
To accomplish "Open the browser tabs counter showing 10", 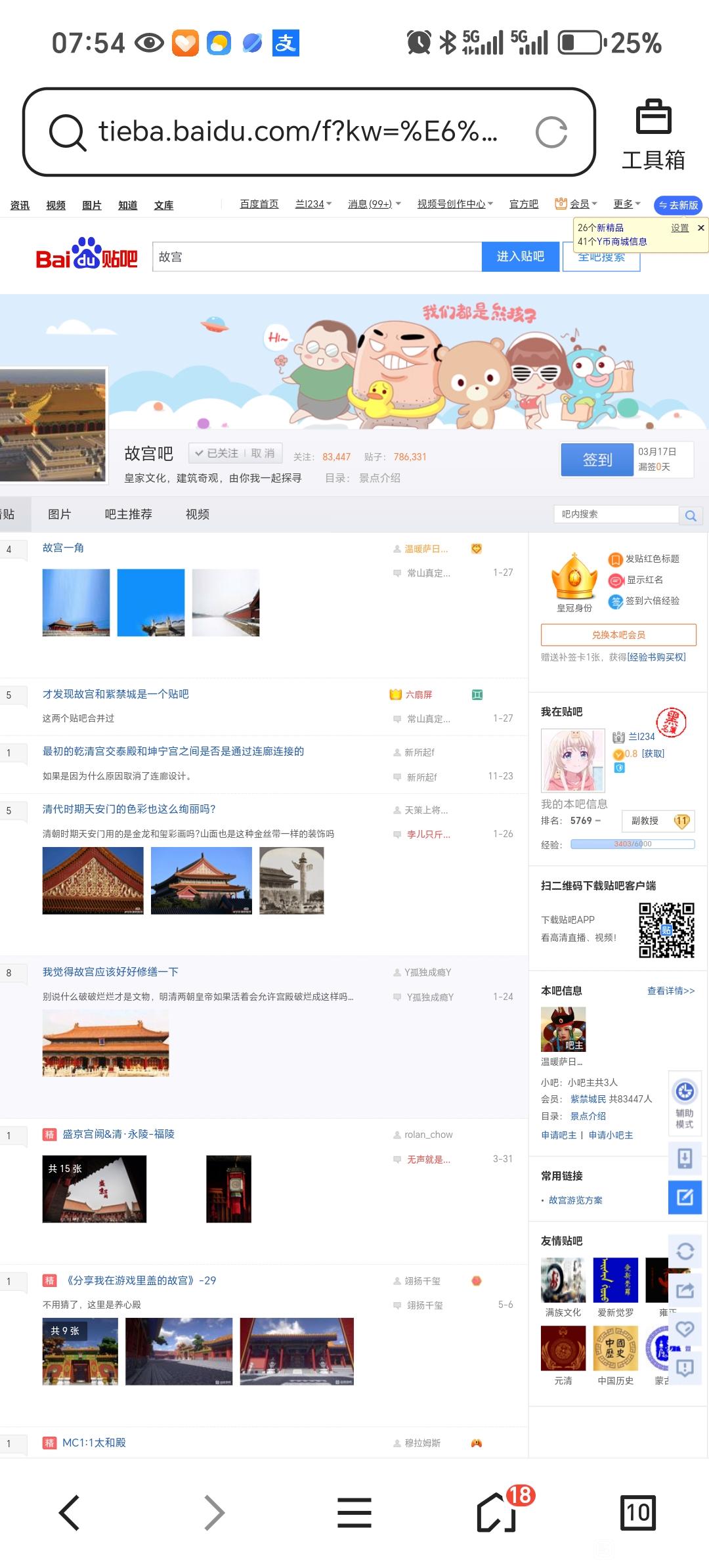I will tap(637, 1513).
